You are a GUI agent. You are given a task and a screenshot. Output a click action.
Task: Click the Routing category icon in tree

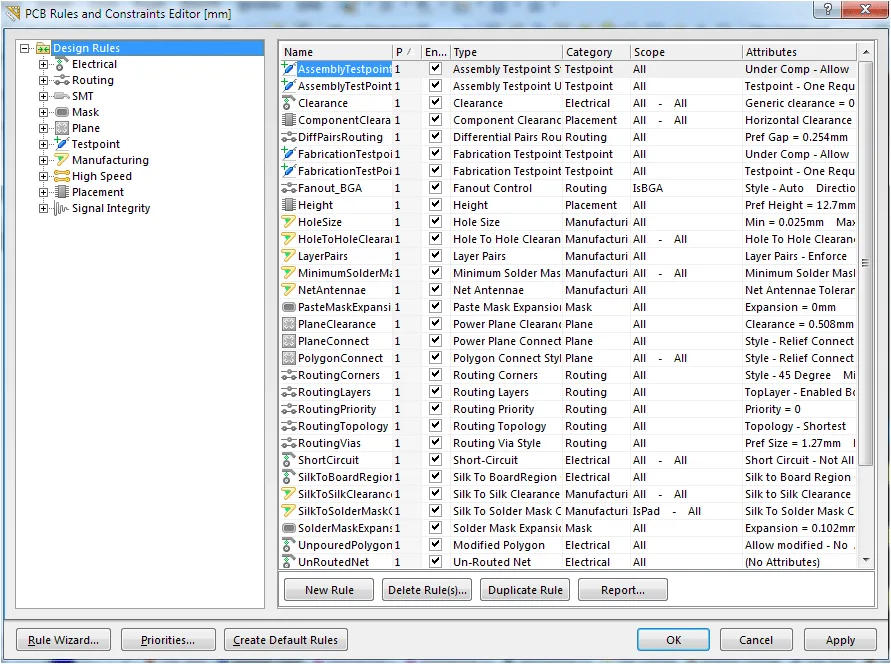(x=61, y=80)
